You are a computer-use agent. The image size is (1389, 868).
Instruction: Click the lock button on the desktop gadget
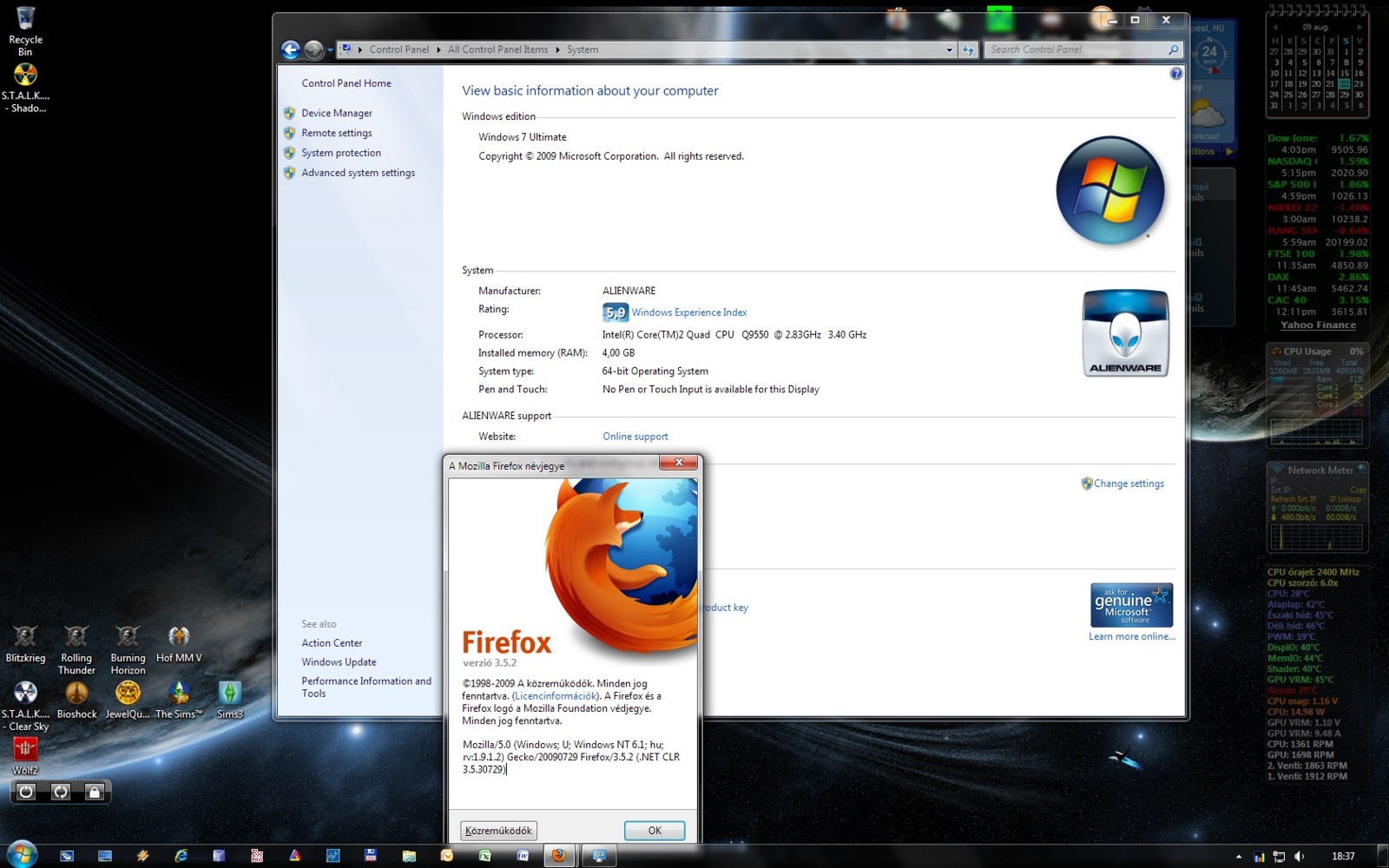point(94,792)
